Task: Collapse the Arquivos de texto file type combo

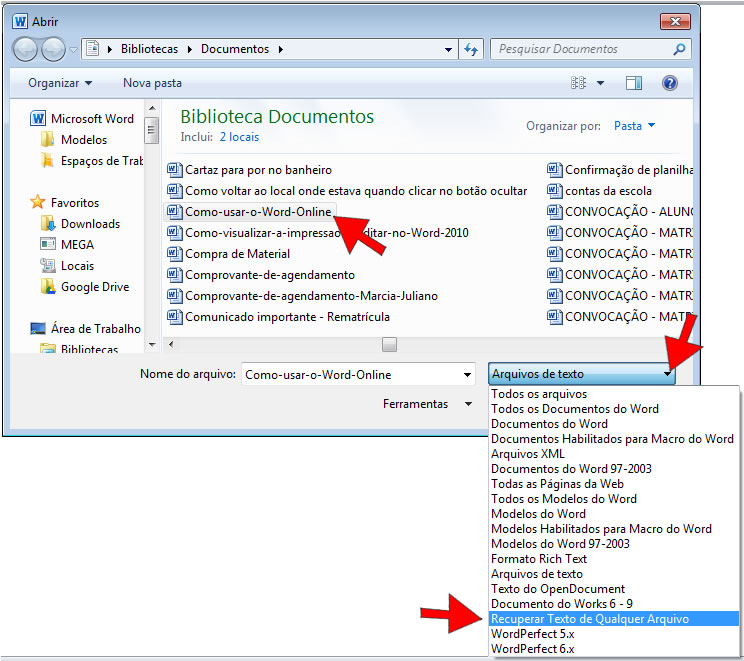Action: click(x=581, y=374)
